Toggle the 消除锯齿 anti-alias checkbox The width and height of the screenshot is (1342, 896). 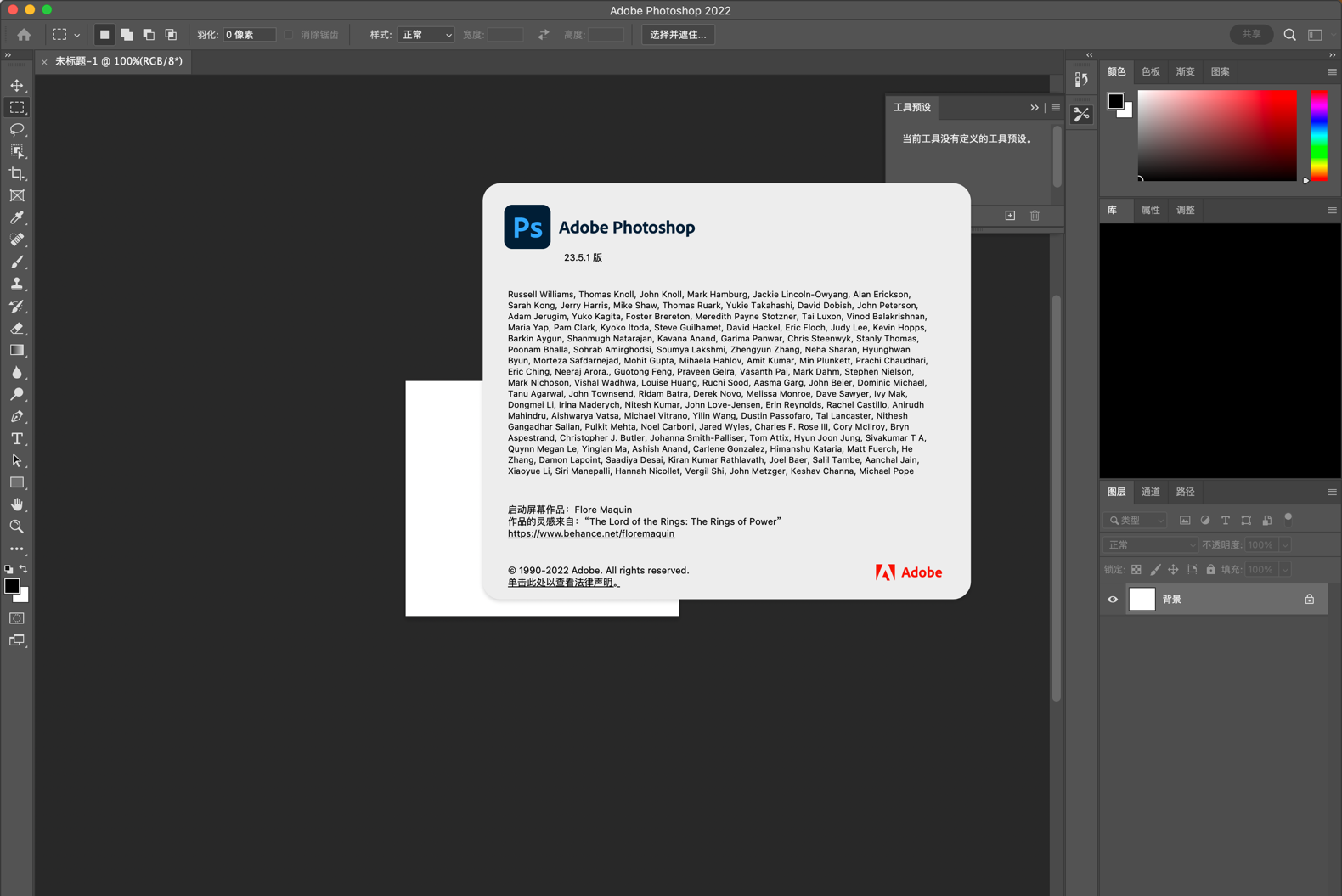click(289, 35)
